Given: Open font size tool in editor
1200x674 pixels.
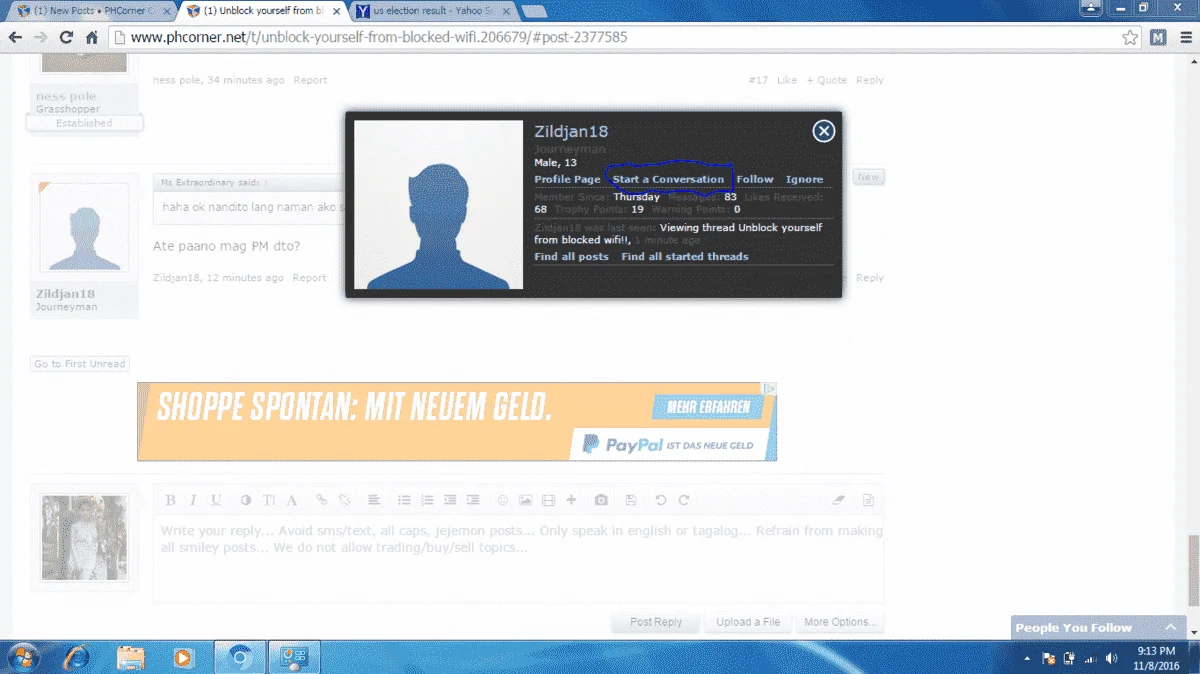Looking at the screenshot, I should pos(269,500).
